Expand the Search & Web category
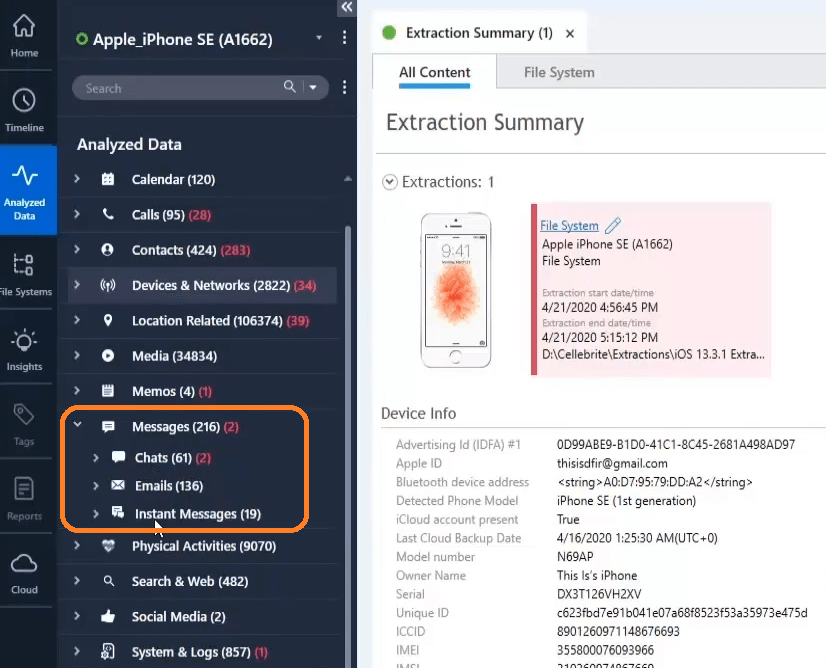 click(x=77, y=581)
